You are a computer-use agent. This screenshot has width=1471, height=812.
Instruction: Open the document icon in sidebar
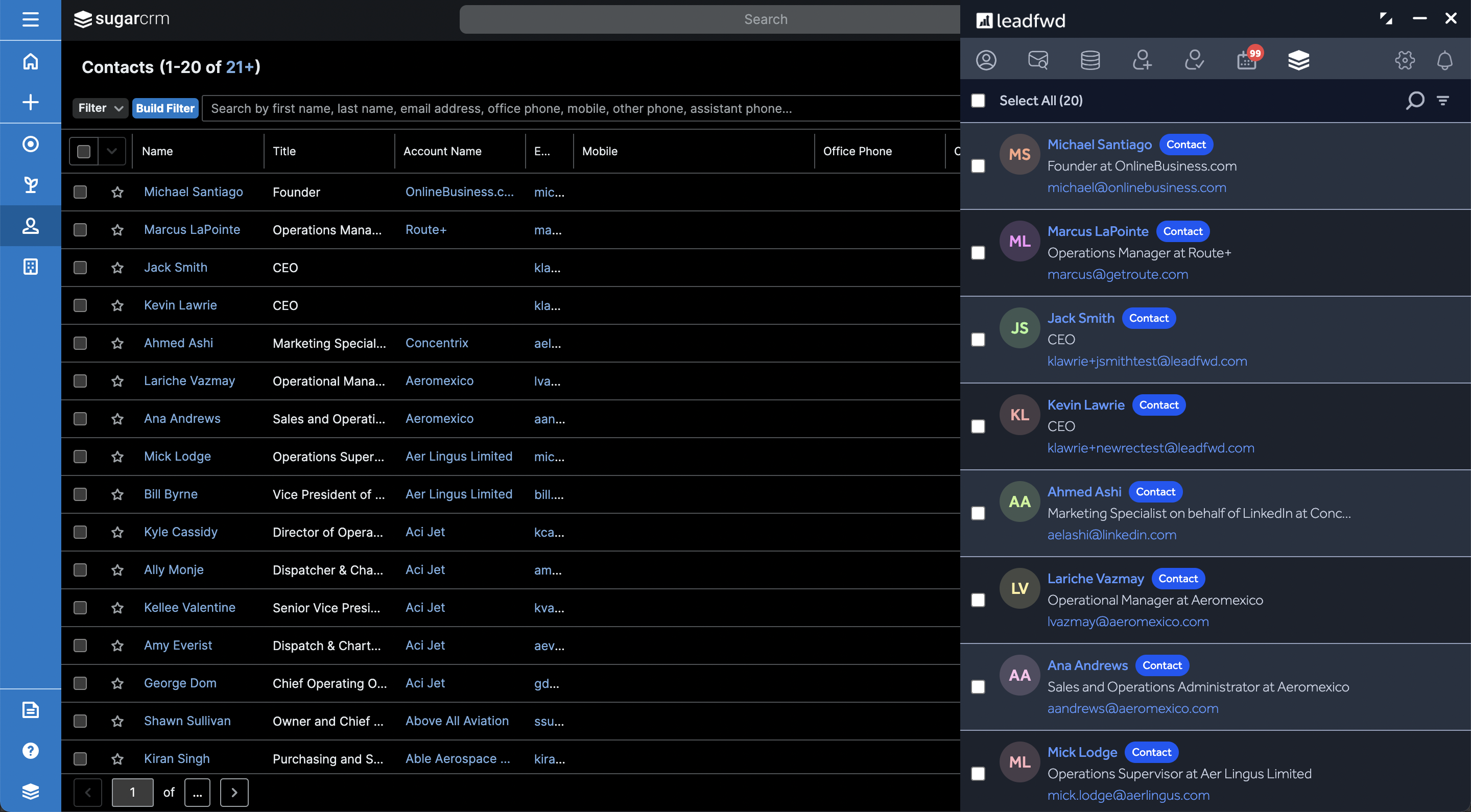(x=30, y=710)
